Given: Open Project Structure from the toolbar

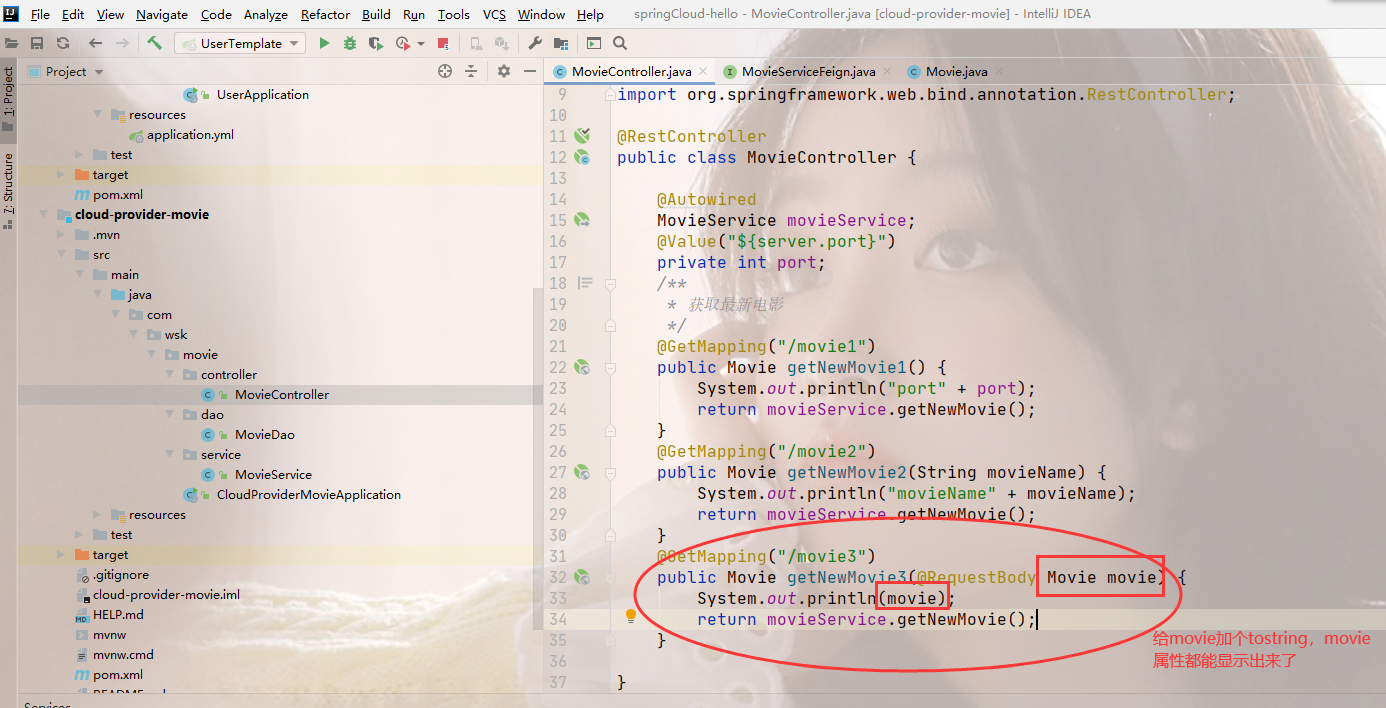Looking at the screenshot, I should pos(560,43).
